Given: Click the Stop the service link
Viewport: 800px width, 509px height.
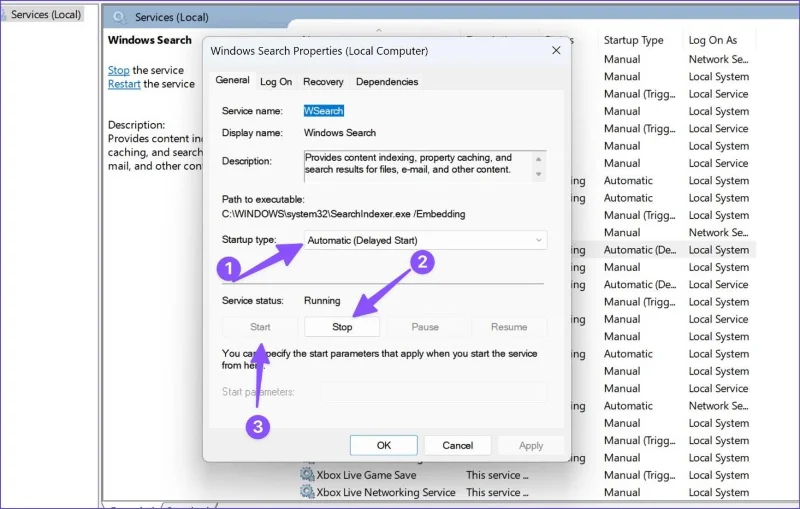Looking at the screenshot, I should pyautogui.click(x=118, y=70).
